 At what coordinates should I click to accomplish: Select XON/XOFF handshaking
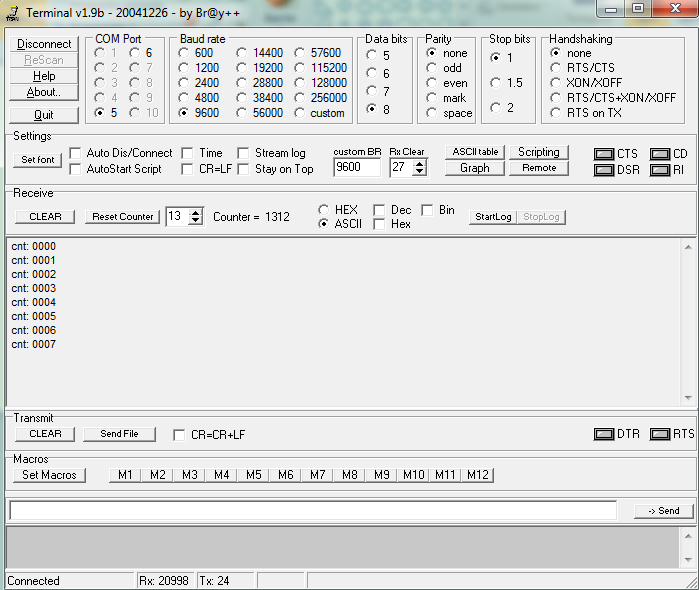(555, 83)
